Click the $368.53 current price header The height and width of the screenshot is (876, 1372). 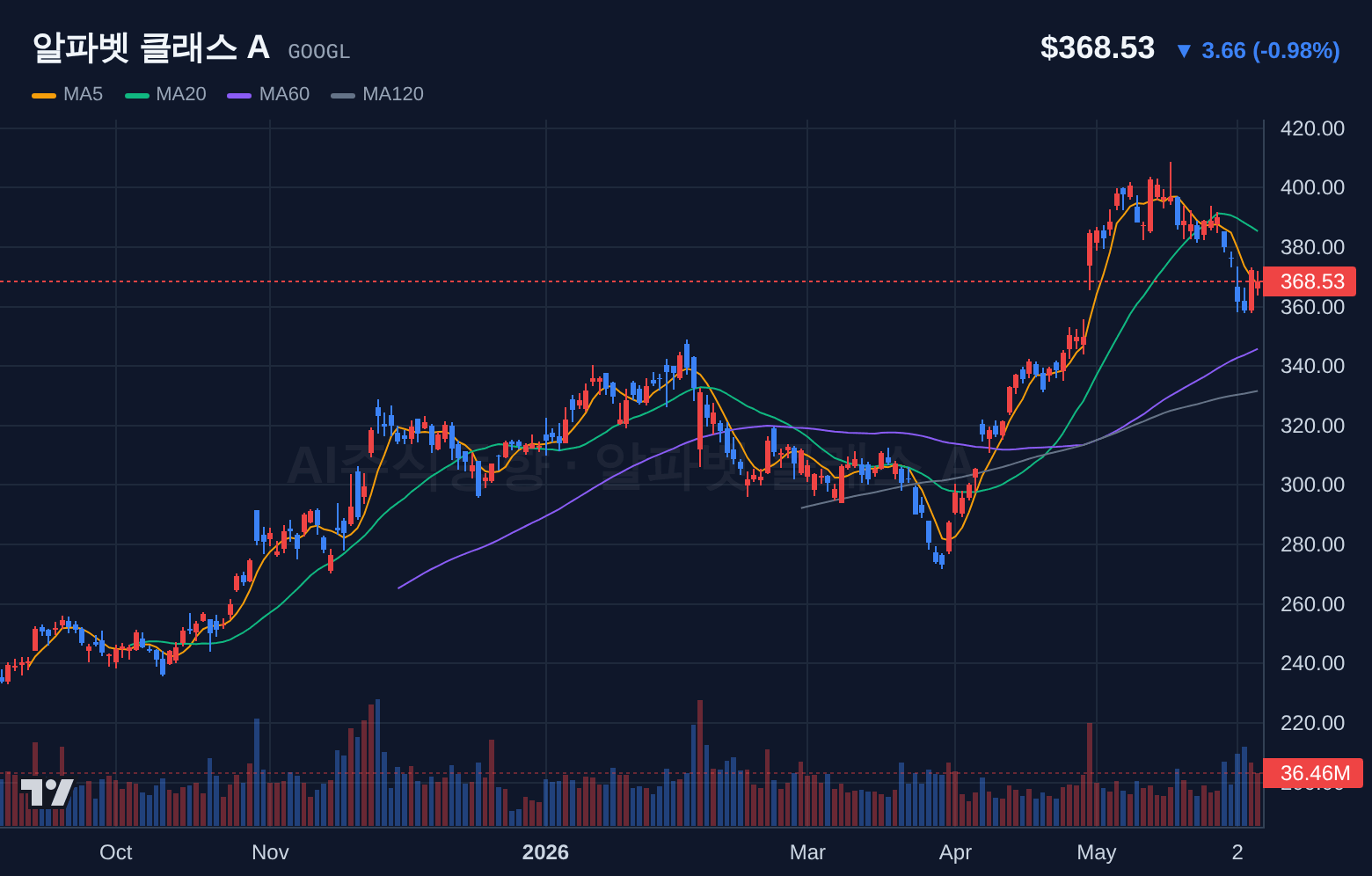point(1098,47)
